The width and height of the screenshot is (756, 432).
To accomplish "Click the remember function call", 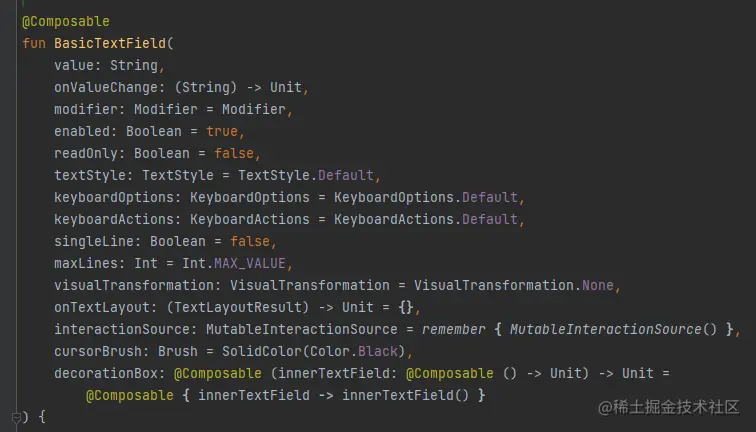I will pos(454,329).
